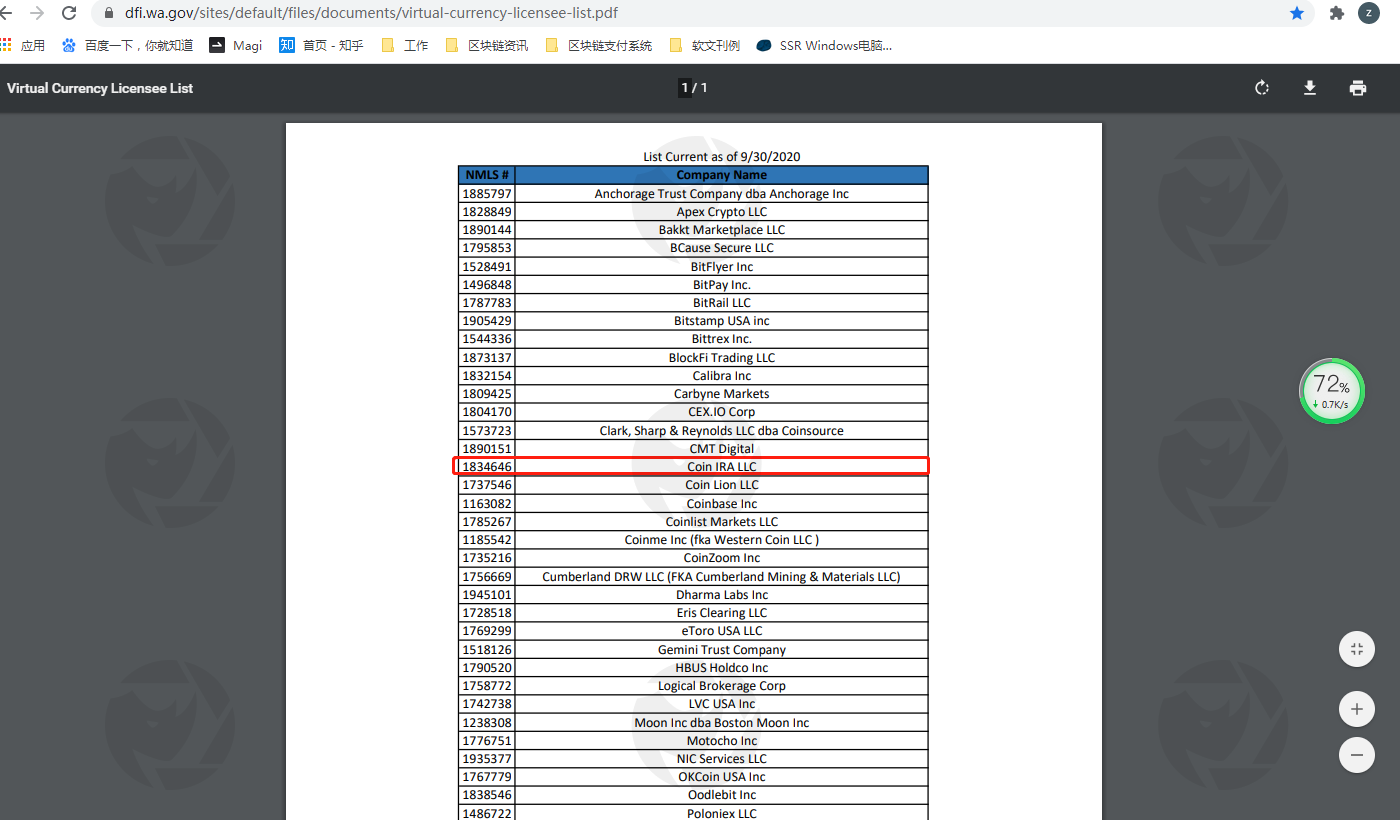This screenshot has width=1400, height=820.
Task: Expand the 区块链支付系统 bookmark folder
Action: coord(599,45)
